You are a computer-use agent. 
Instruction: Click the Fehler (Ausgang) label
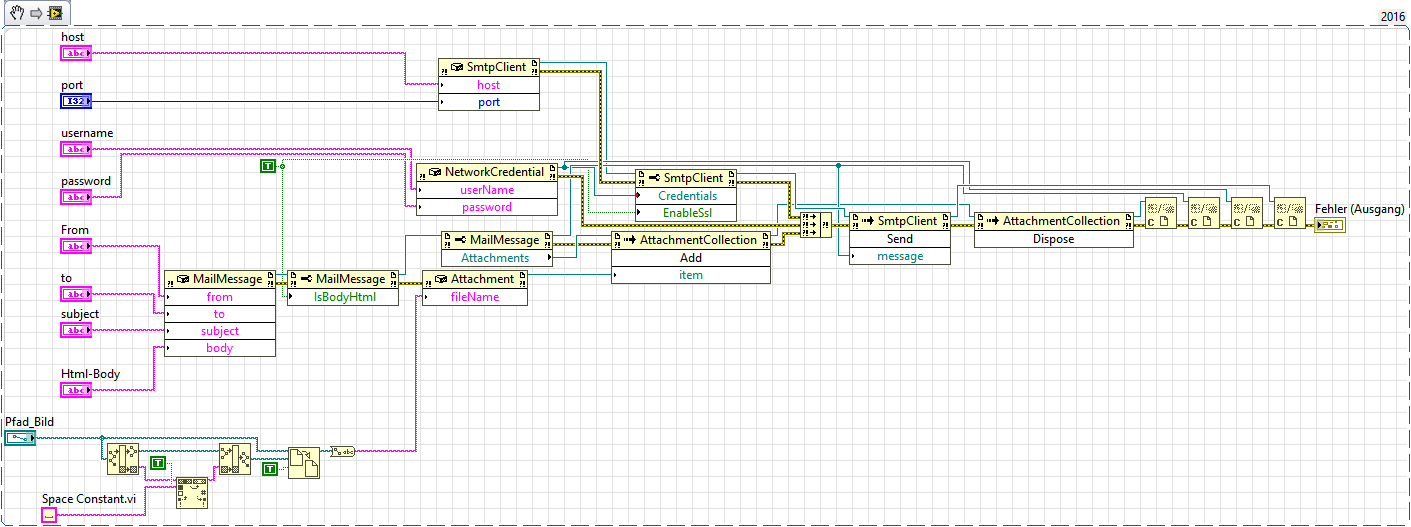point(1359,210)
